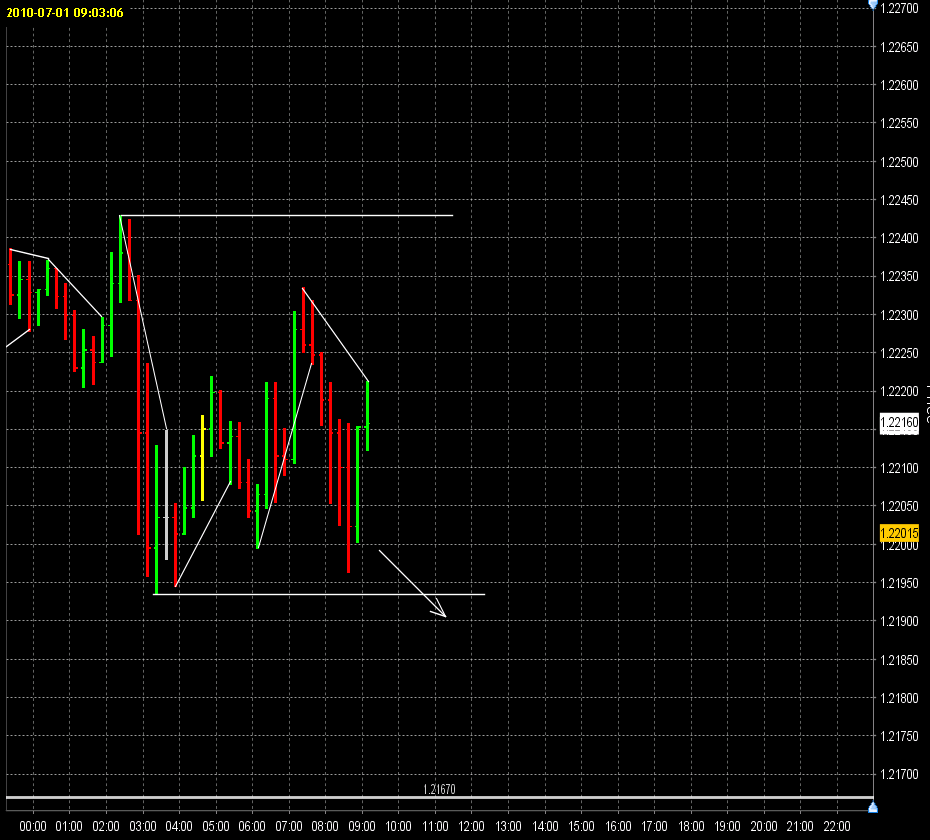The image size is (930, 840).
Task: Click the 00:00 time axis label
Action: [x=33, y=826]
